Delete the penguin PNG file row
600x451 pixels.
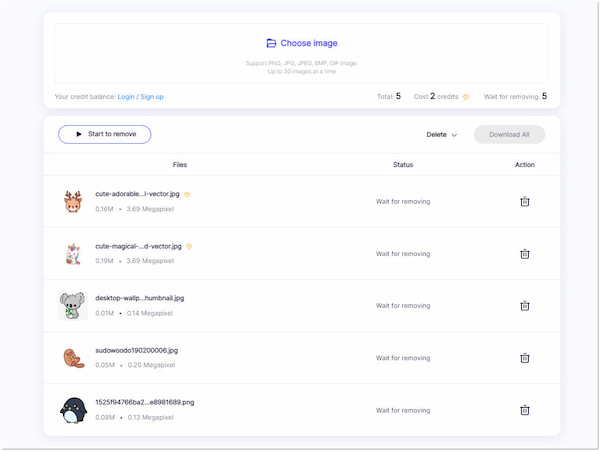(524, 410)
